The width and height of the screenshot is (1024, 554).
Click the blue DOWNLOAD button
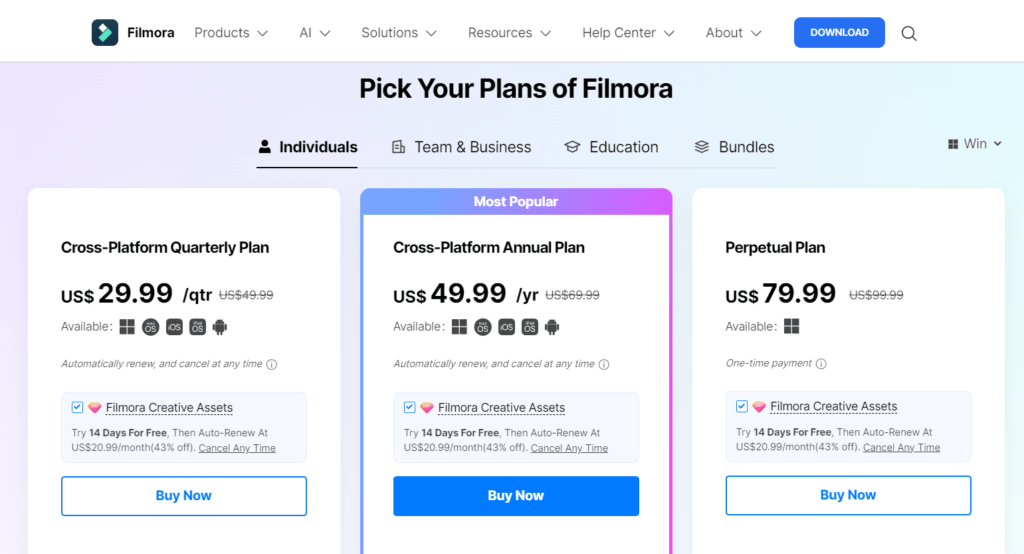click(x=839, y=33)
